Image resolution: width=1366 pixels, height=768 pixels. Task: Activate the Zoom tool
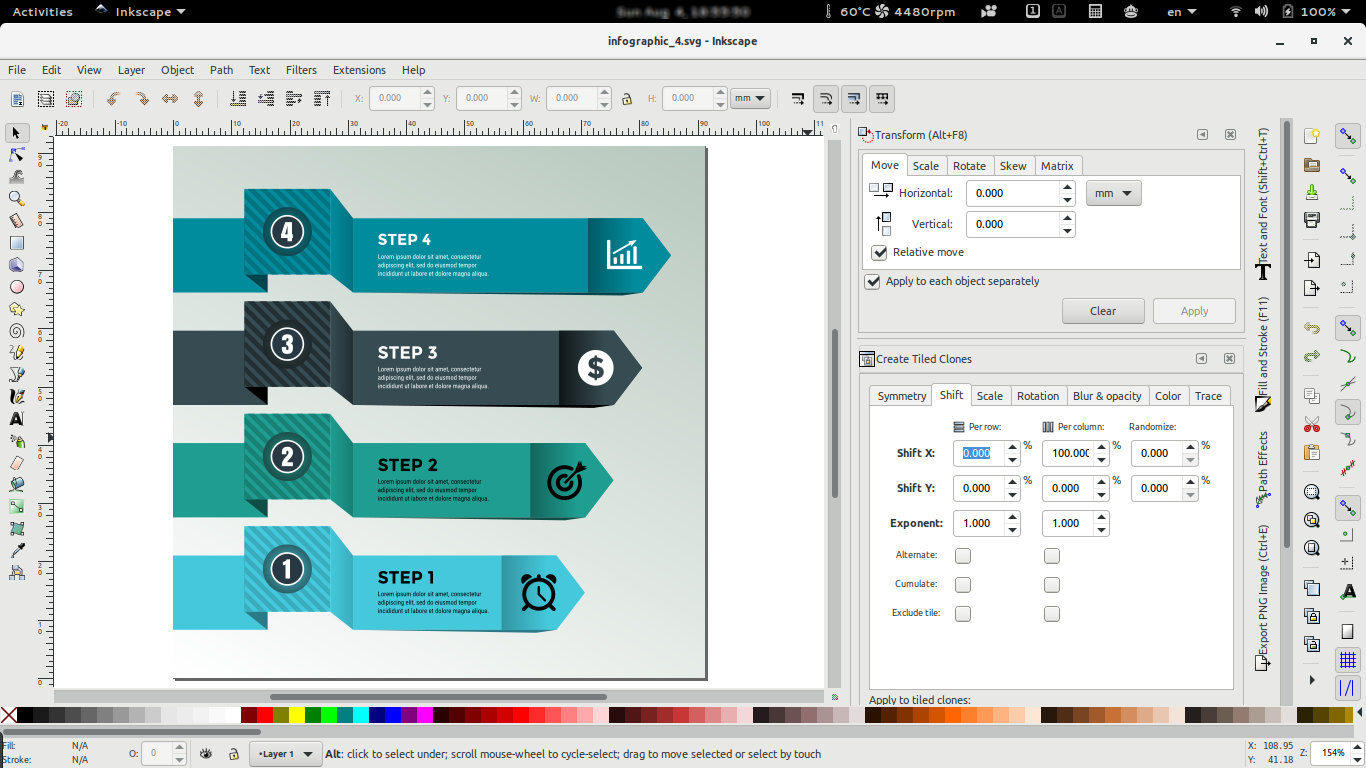pyautogui.click(x=15, y=198)
